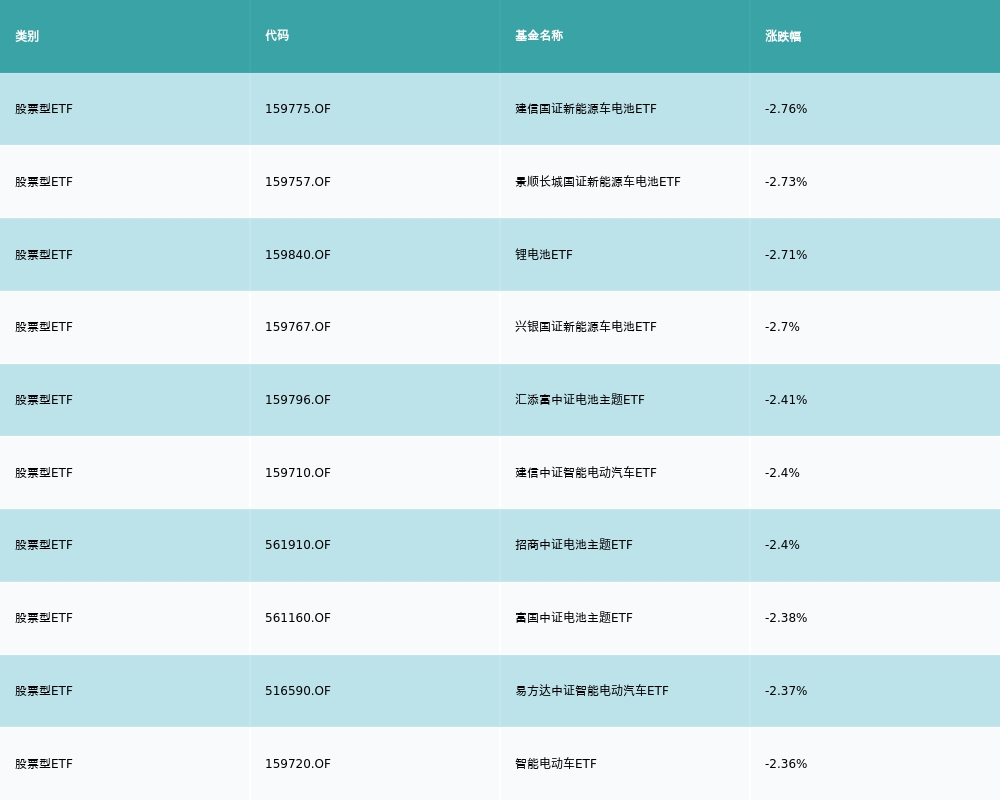Select 易方达中证智能电动汽车ETF fund

[591, 691]
